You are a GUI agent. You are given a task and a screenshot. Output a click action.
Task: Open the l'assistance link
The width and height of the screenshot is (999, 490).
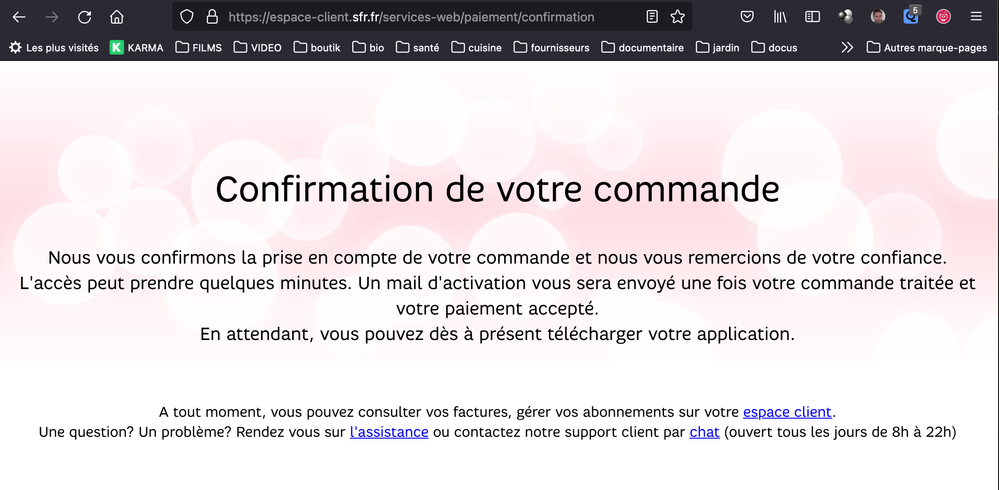click(389, 432)
